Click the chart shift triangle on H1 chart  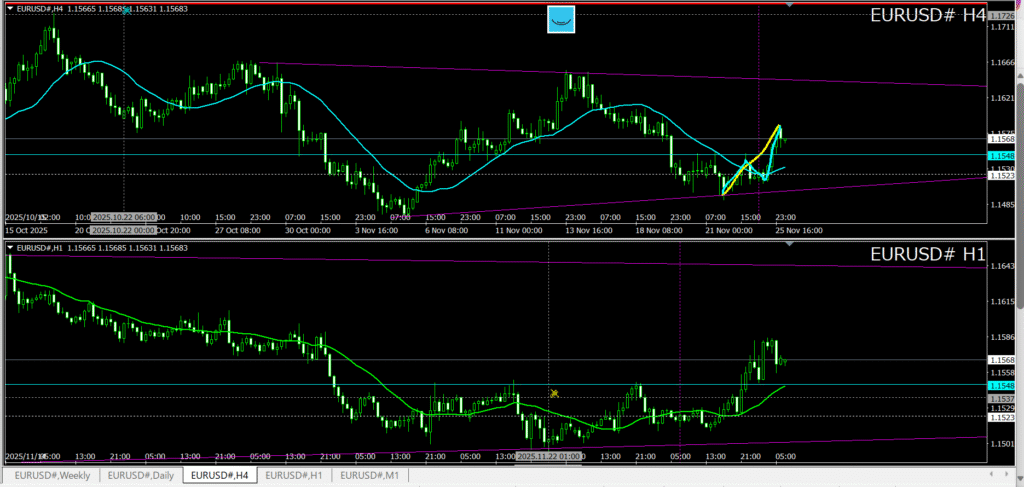tap(791, 245)
